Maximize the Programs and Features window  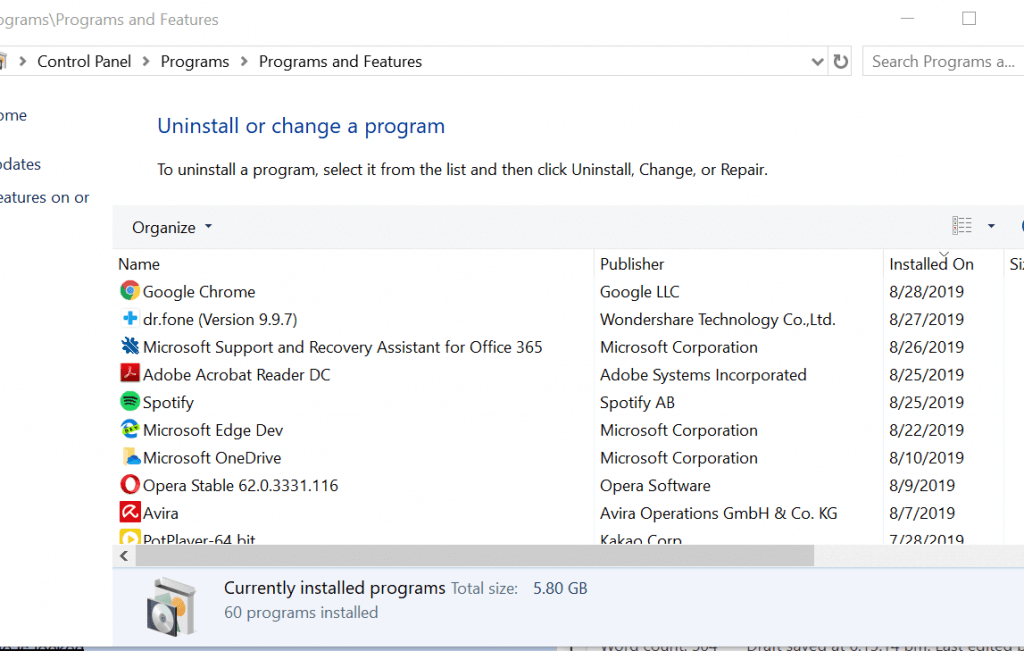pos(969,18)
